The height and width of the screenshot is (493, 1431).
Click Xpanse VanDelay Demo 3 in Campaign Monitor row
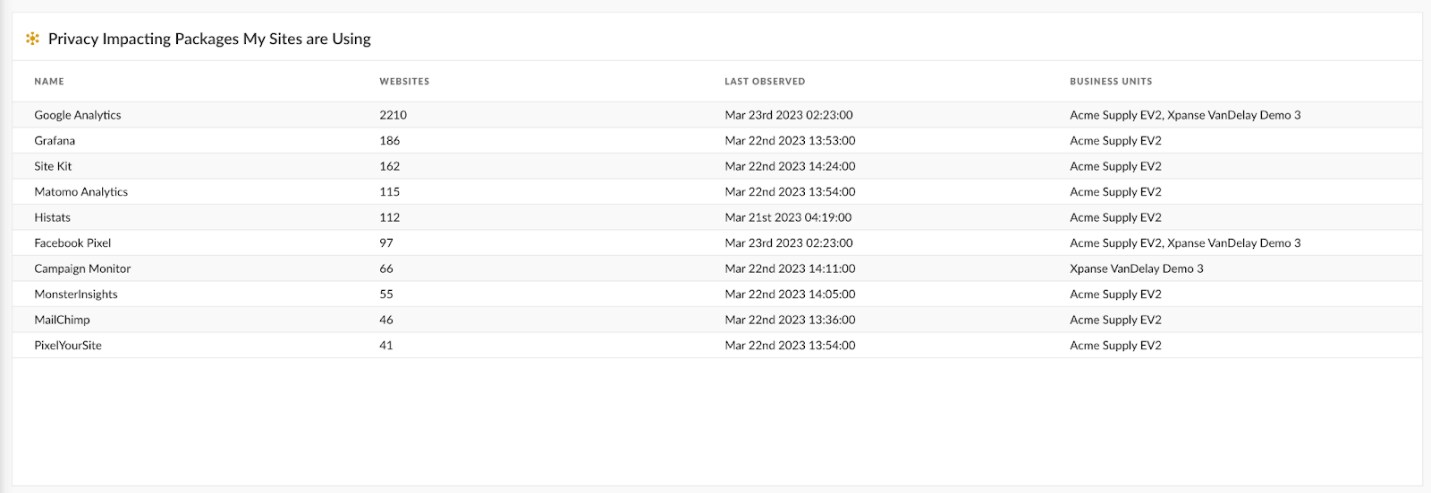[1136, 269]
